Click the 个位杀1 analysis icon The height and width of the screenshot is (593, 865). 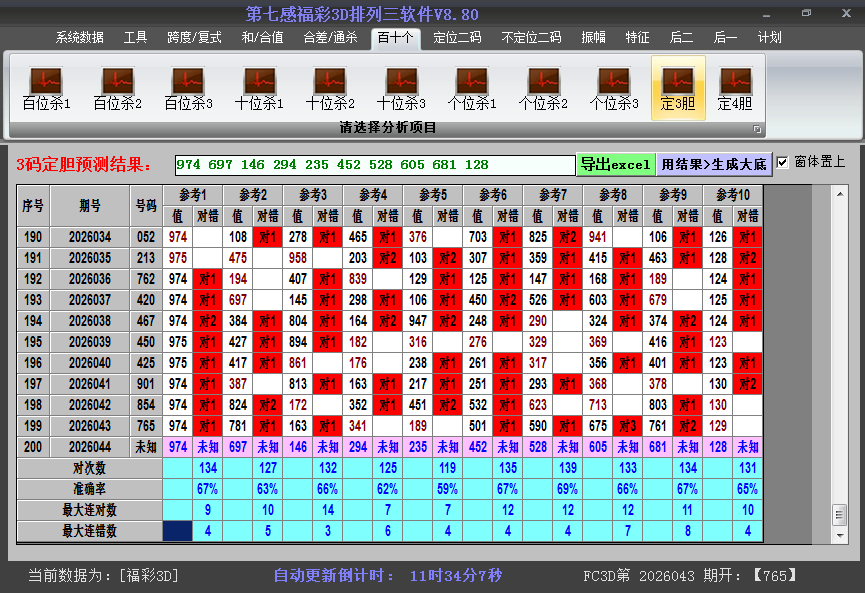[x=472, y=88]
